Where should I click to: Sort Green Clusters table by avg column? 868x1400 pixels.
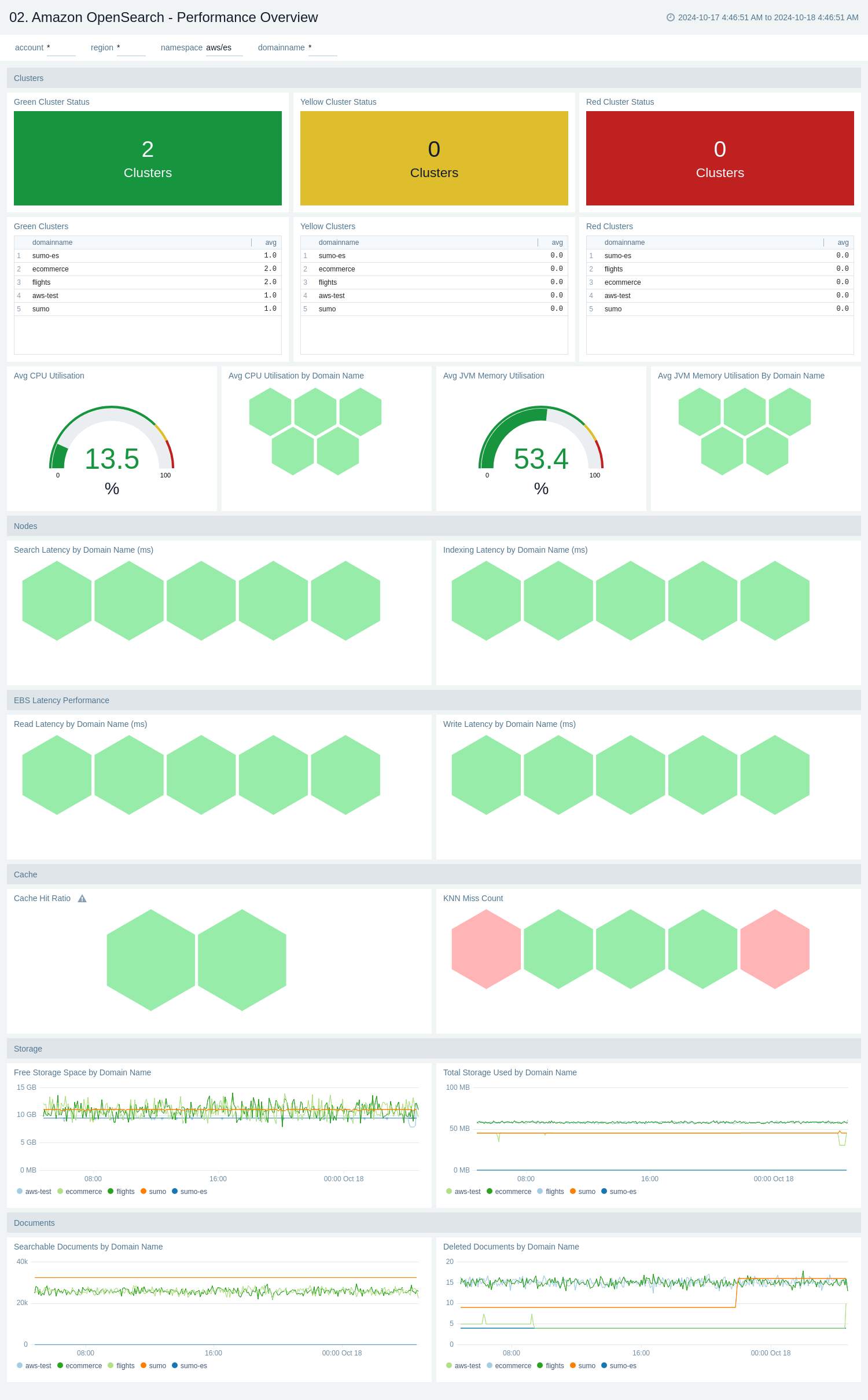(x=270, y=242)
